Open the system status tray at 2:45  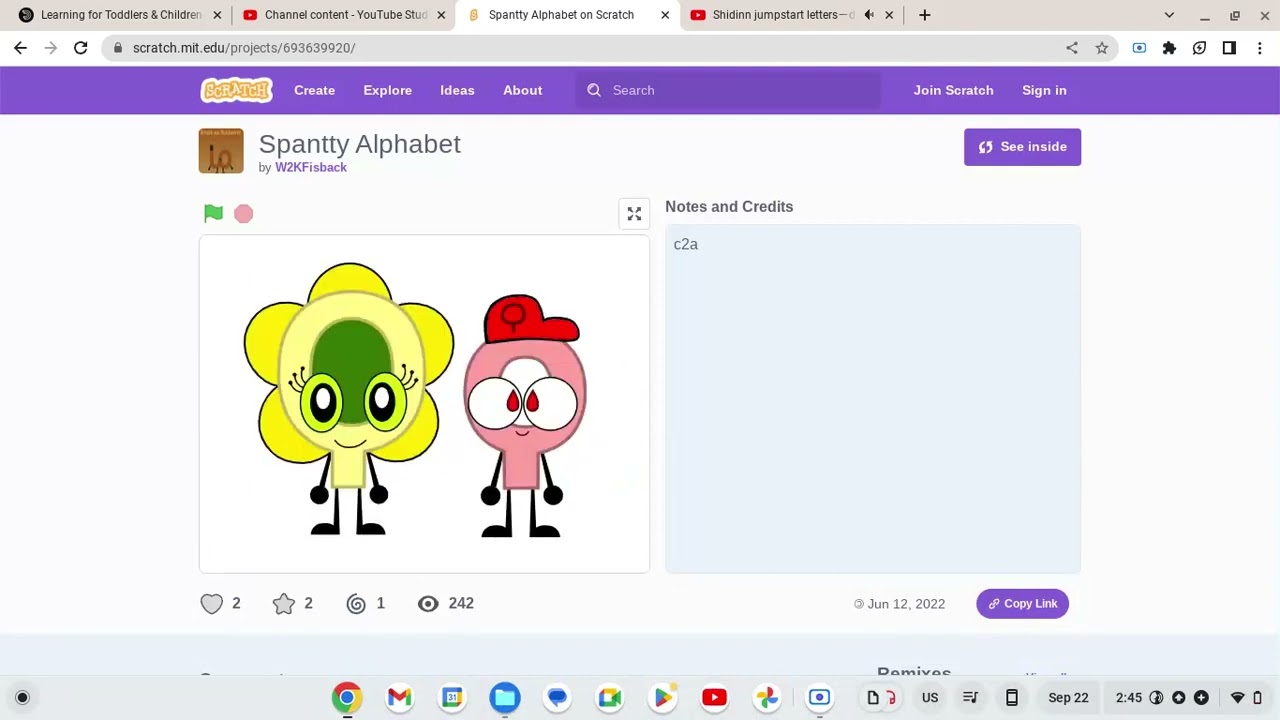[1189, 698]
